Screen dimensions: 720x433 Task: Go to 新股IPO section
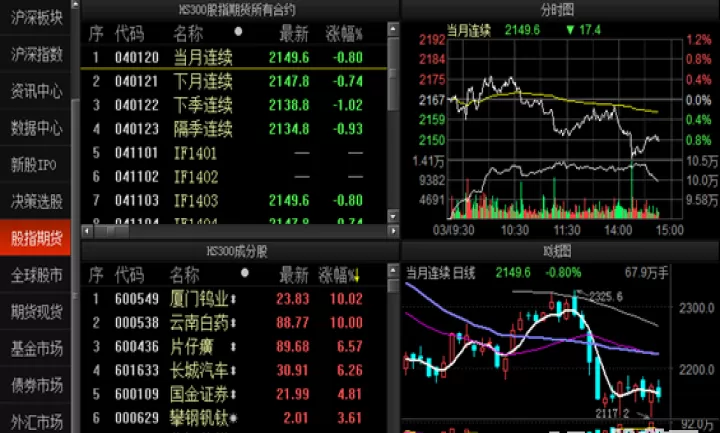click(x=36, y=164)
